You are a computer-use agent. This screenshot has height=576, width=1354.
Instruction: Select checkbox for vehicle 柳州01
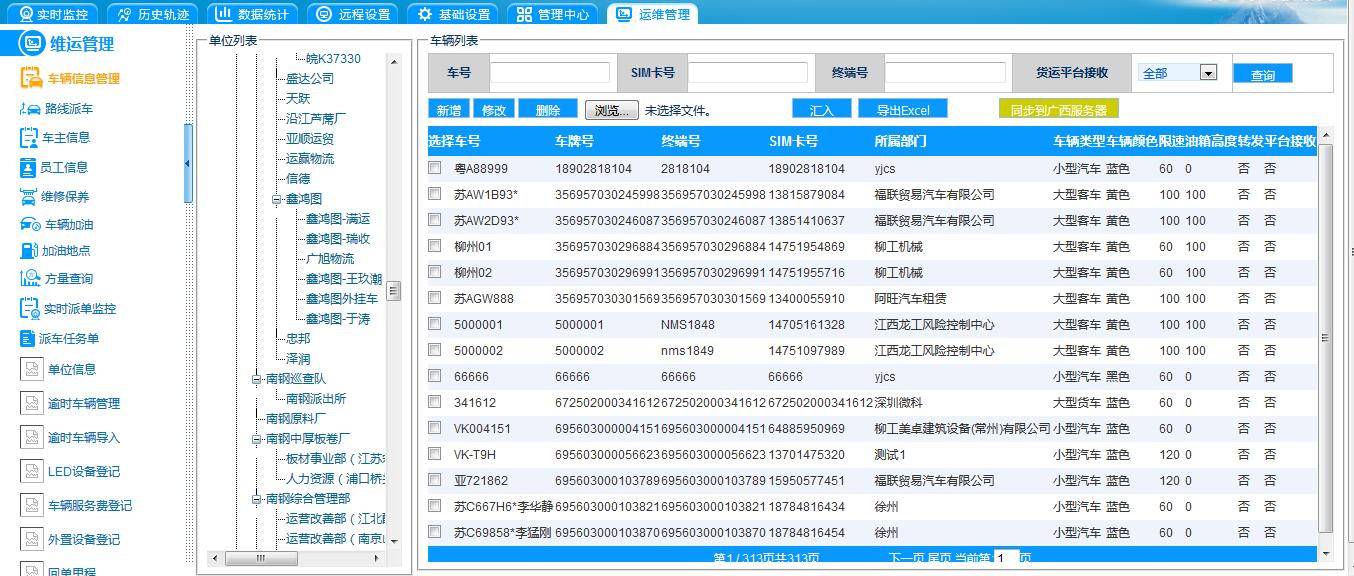tap(435, 246)
